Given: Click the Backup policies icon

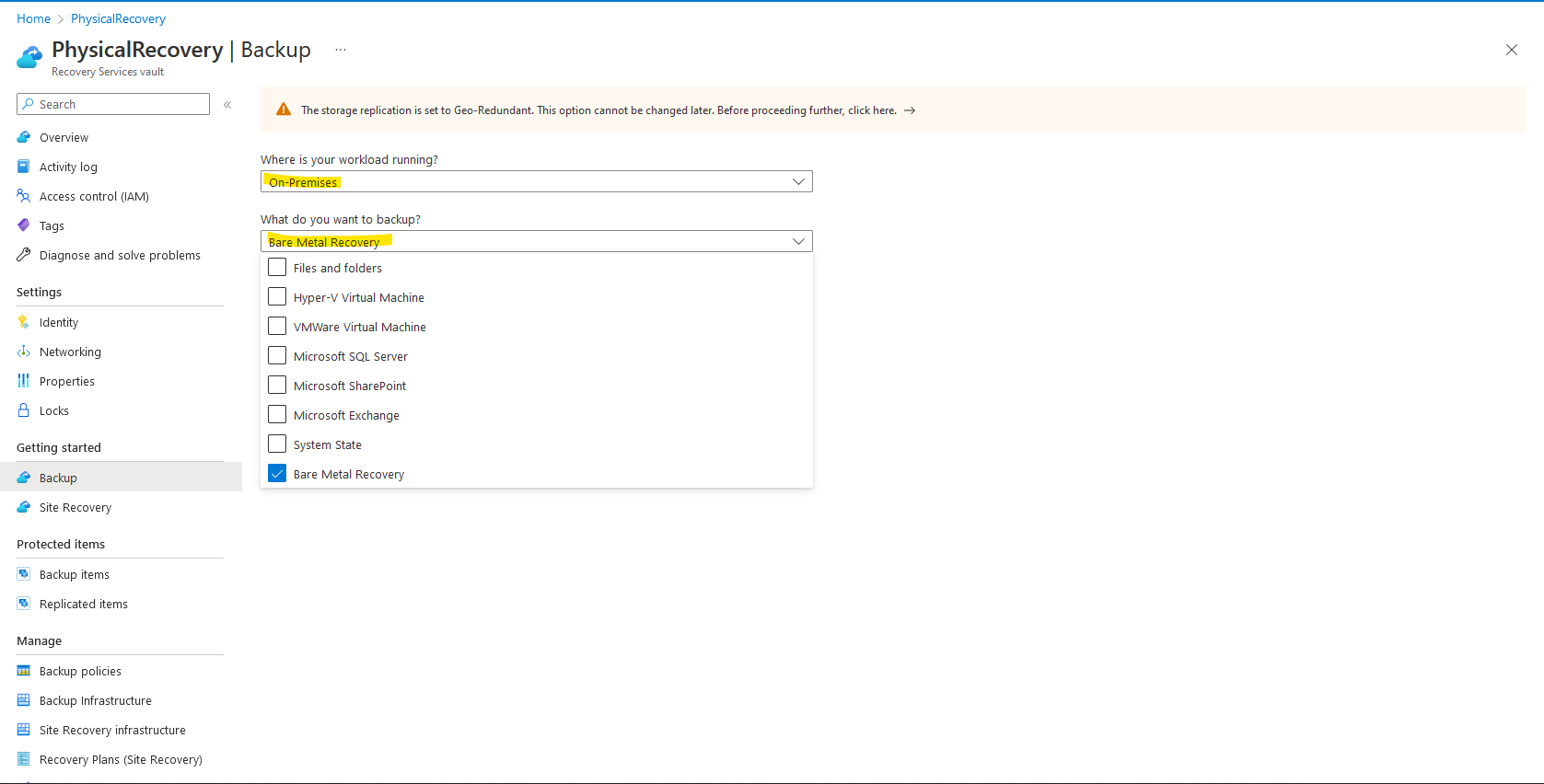Looking at the screenshot, I should 24,671.
